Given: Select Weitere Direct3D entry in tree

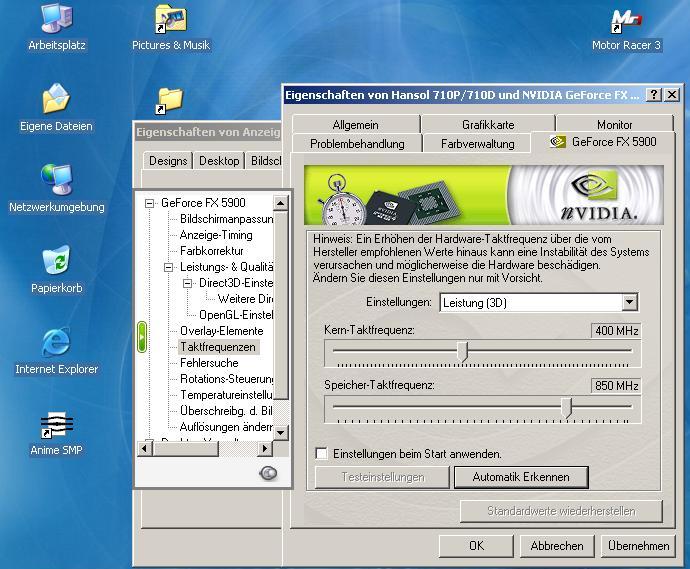Looking at the screenshot, I should pyautogui.click(x=245, y=299).
